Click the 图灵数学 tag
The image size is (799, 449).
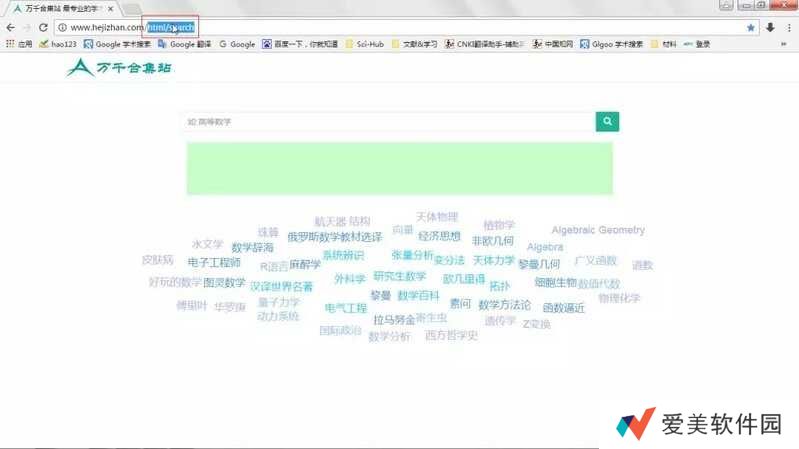224,282
